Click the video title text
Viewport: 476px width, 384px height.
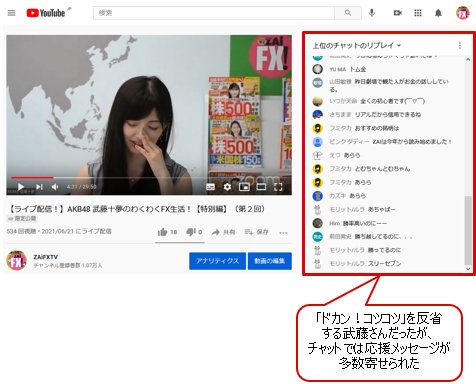tap(136, 209)
